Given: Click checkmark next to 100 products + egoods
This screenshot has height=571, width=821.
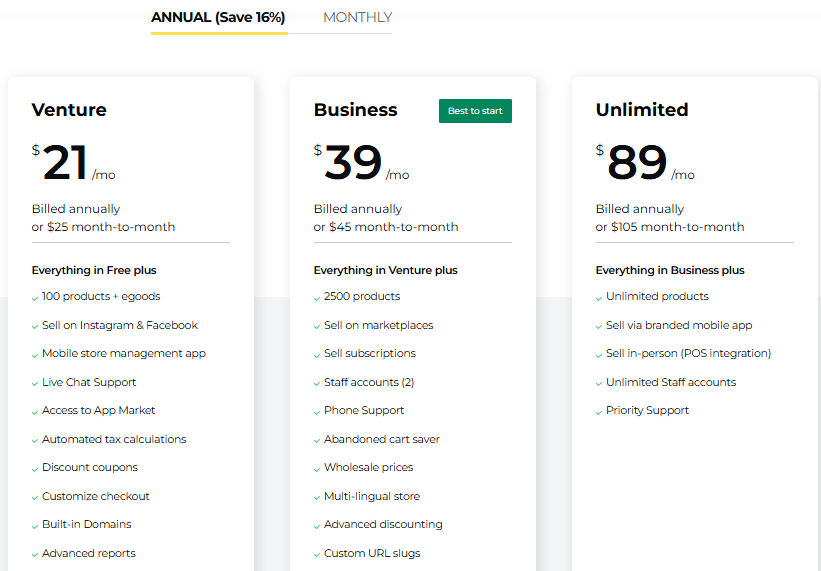Looking at the screenshot, I should coord(35,298).
